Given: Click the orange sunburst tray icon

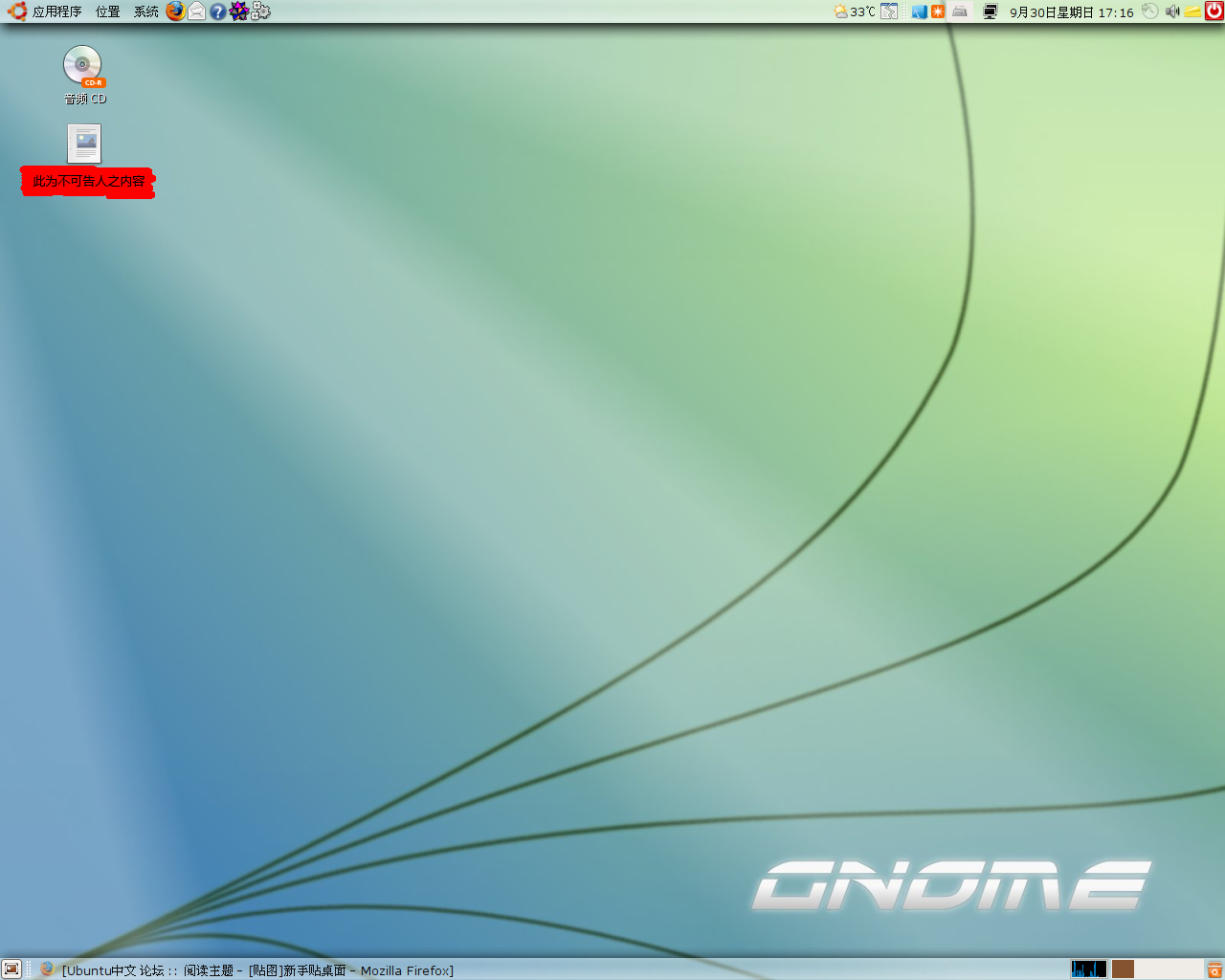Looking at the screenshot, I should 938,11.
